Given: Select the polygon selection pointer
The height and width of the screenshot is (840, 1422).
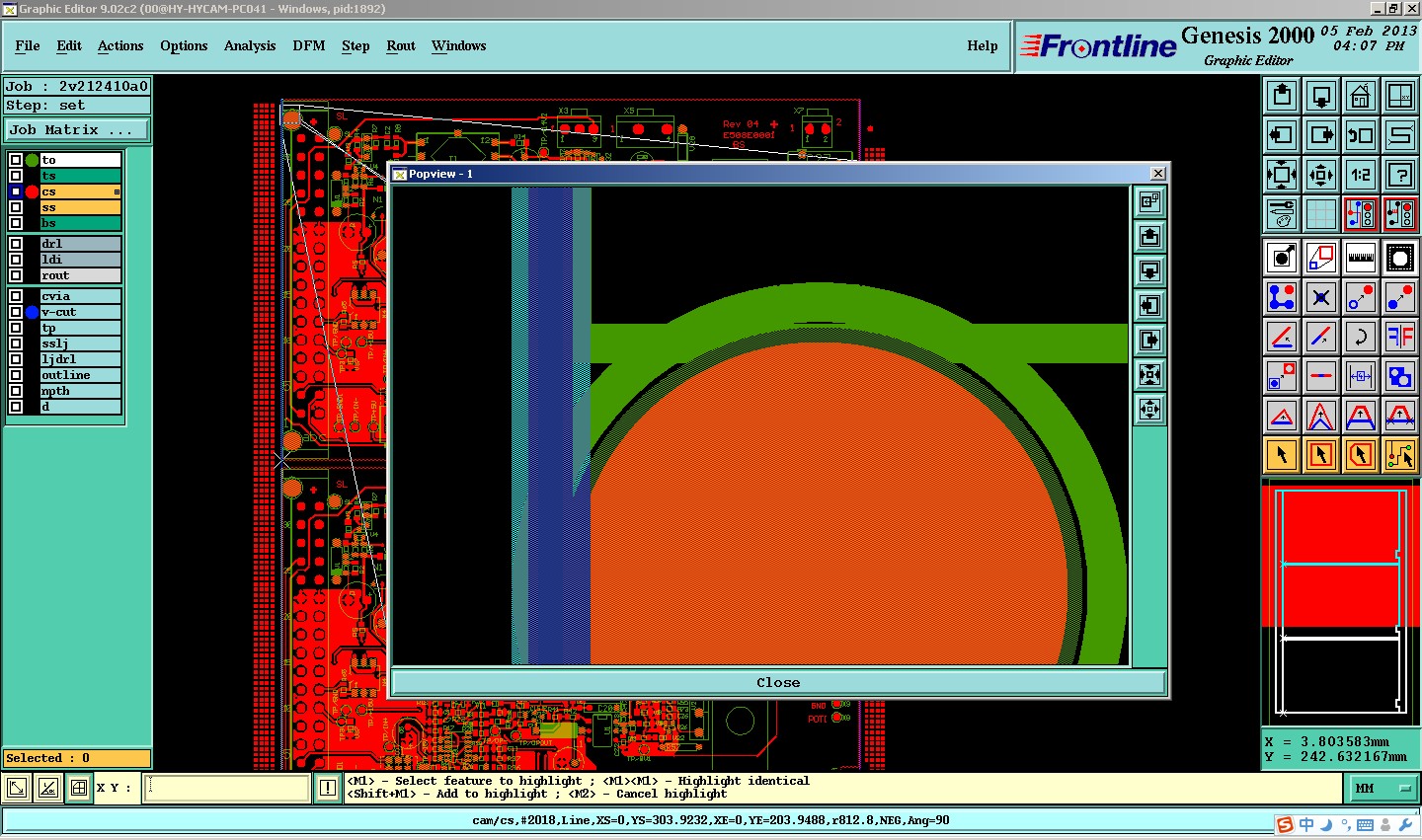Looking at the screenshot, I should click(1361, 455).
